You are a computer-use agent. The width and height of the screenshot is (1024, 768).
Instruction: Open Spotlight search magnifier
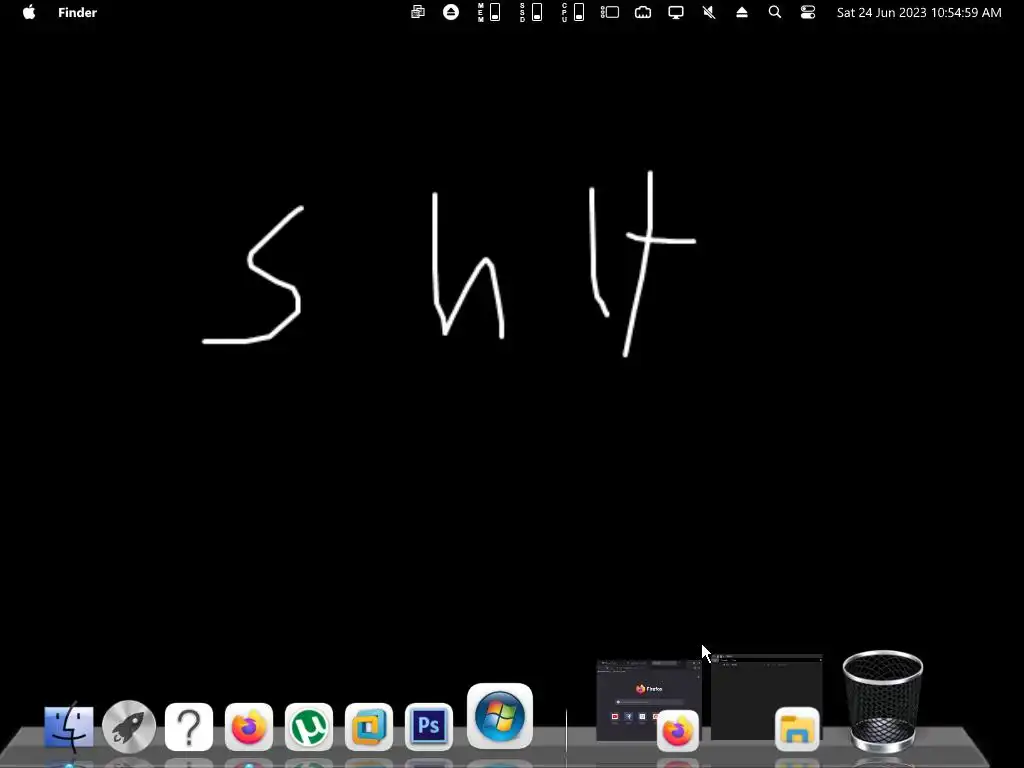[775, 12]
